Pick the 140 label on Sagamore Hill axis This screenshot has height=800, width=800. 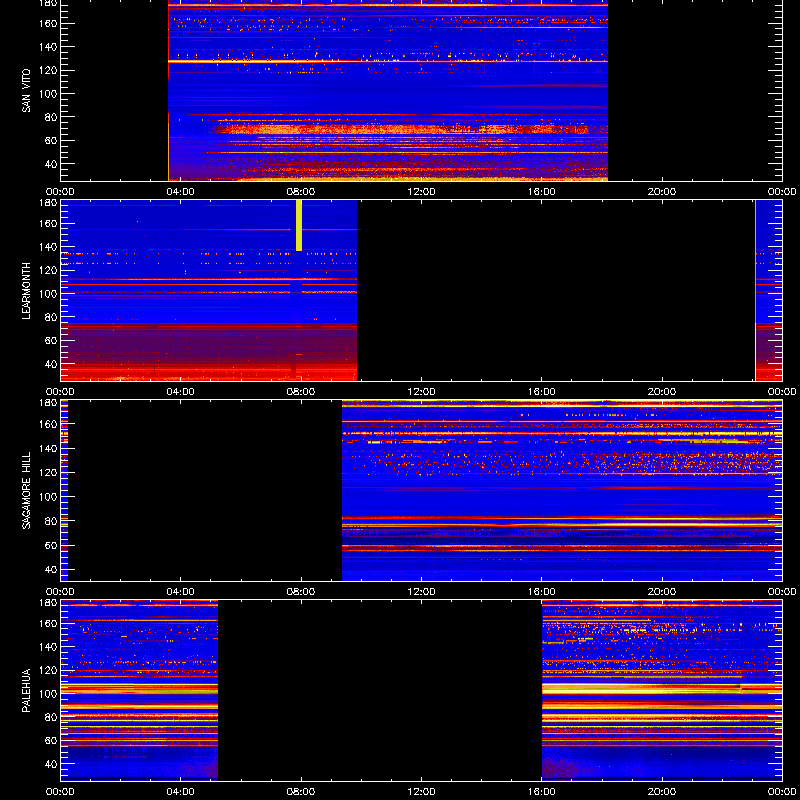[48, 448]
